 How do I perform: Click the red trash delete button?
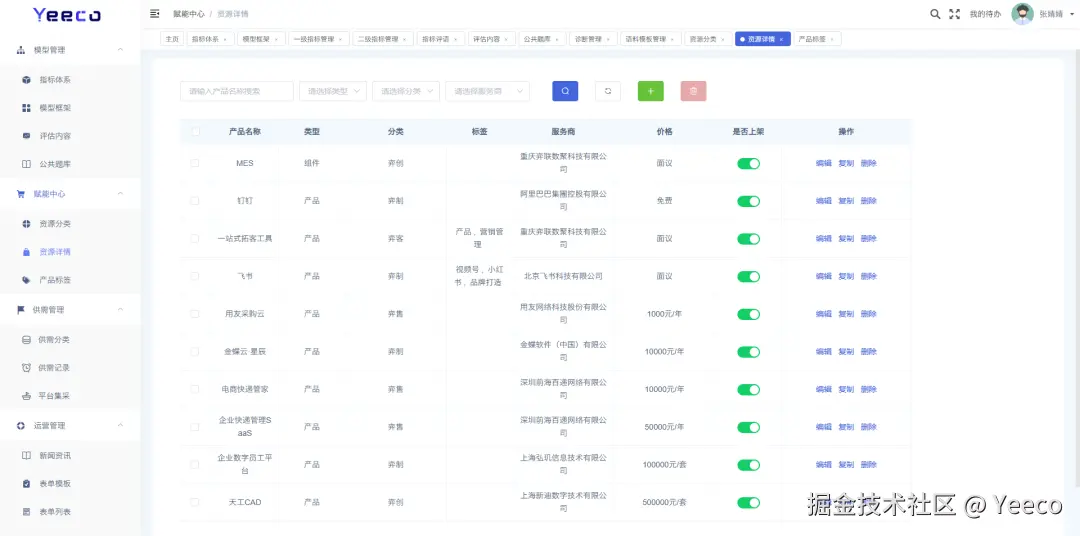(693, 91)
